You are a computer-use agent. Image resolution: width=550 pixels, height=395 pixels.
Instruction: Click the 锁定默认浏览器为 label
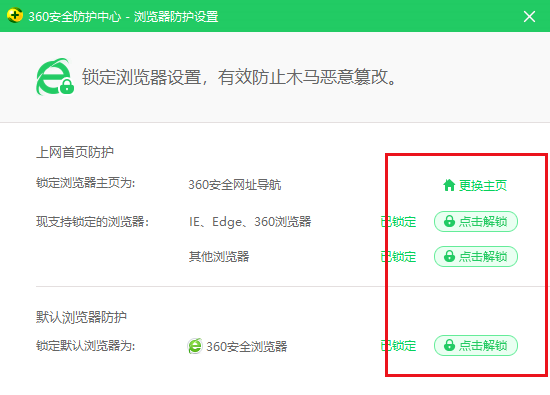(x=86, y=346)
